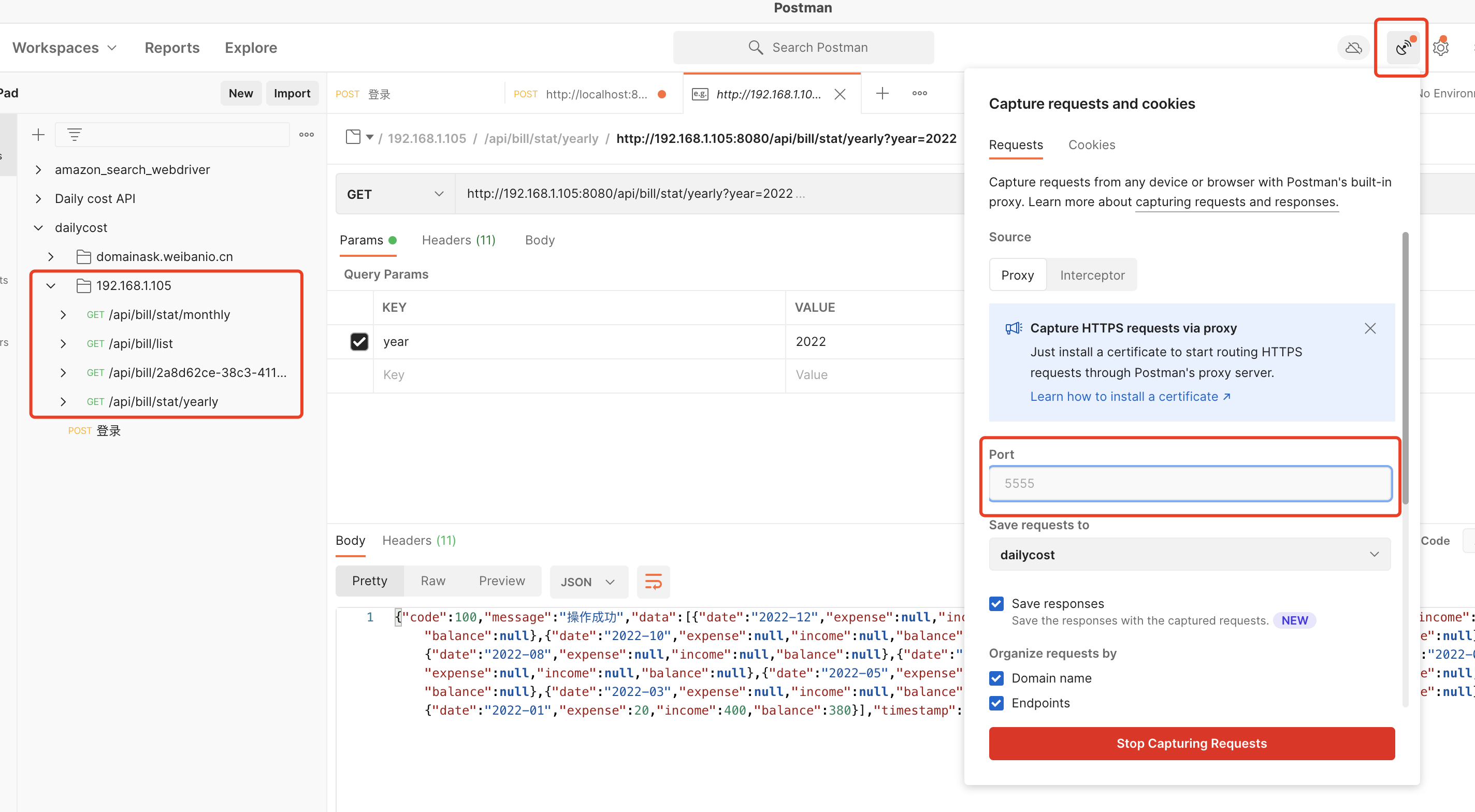Open the request Body tab
This screenshot has height=812, width=1475.
pyautogui.click(x=539, y=240)
